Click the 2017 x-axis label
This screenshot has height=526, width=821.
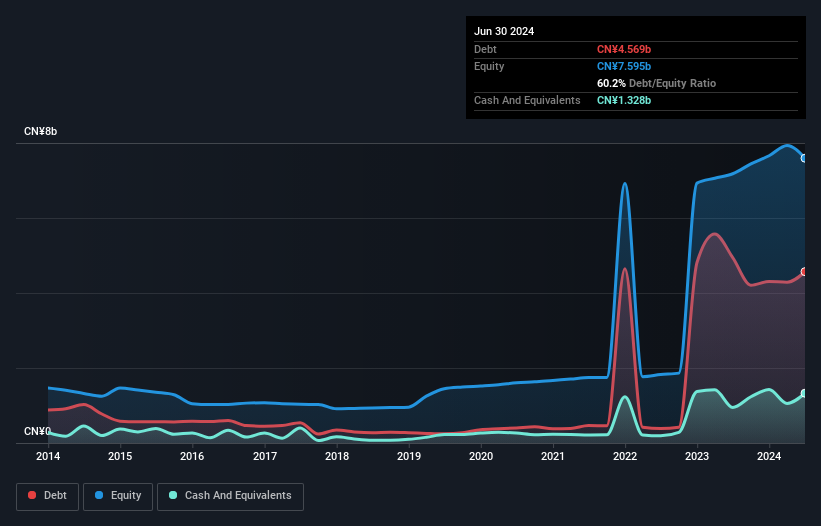point(265,456)
